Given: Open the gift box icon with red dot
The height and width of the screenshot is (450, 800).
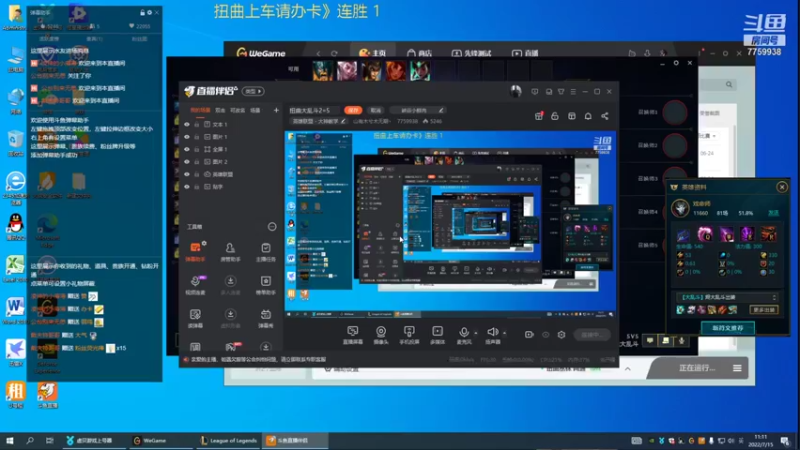Looking at the screenshot, I should coord(539,116).
